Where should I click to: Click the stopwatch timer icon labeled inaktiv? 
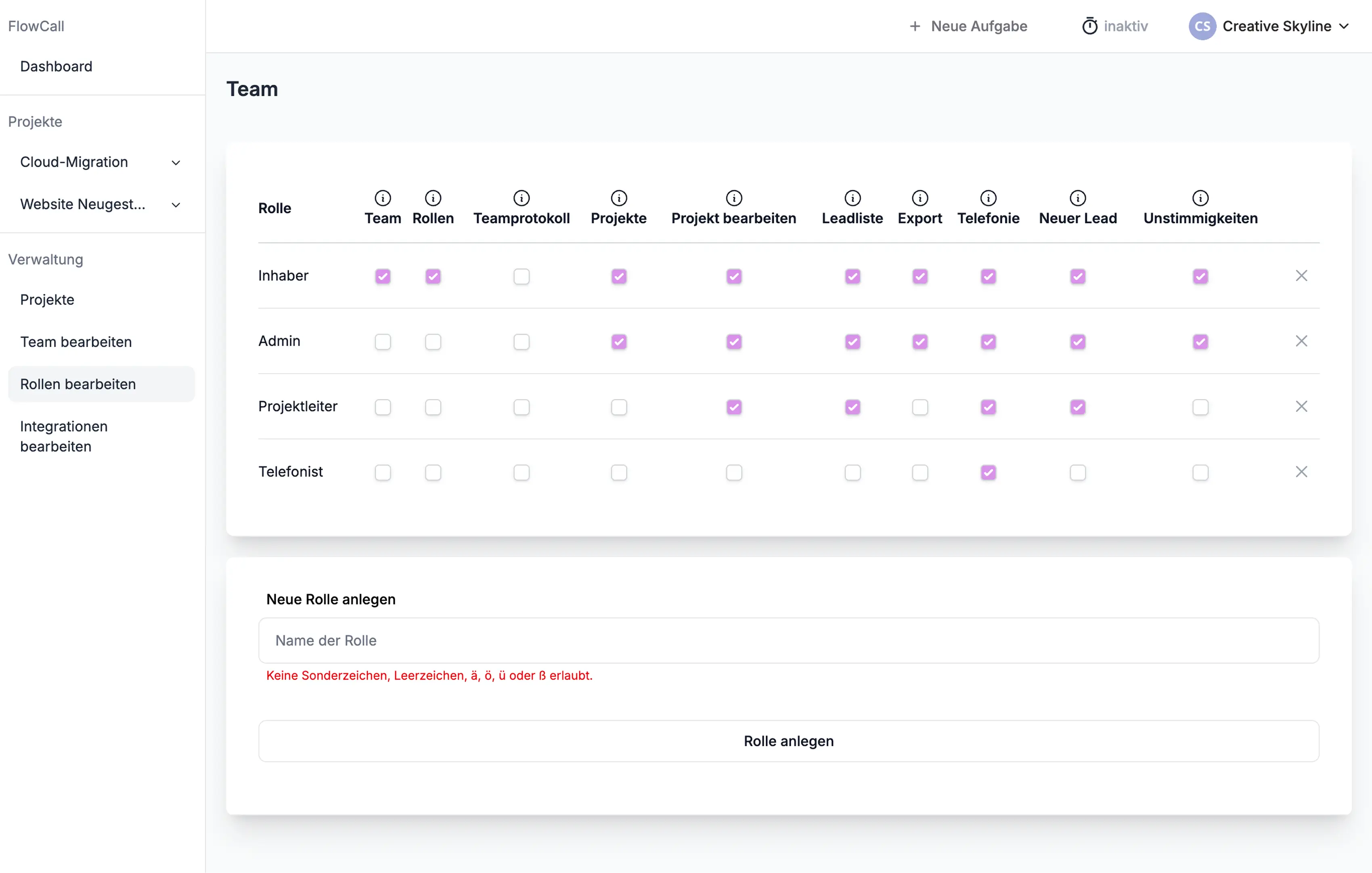click(1089, 26)
